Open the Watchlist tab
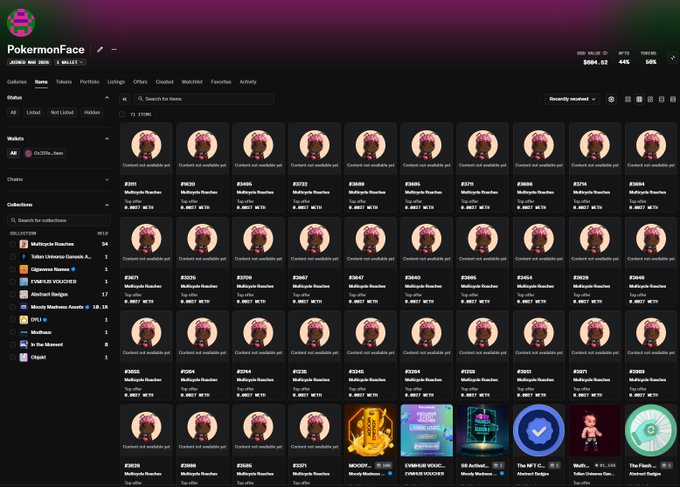 click(x=192, y=82)
